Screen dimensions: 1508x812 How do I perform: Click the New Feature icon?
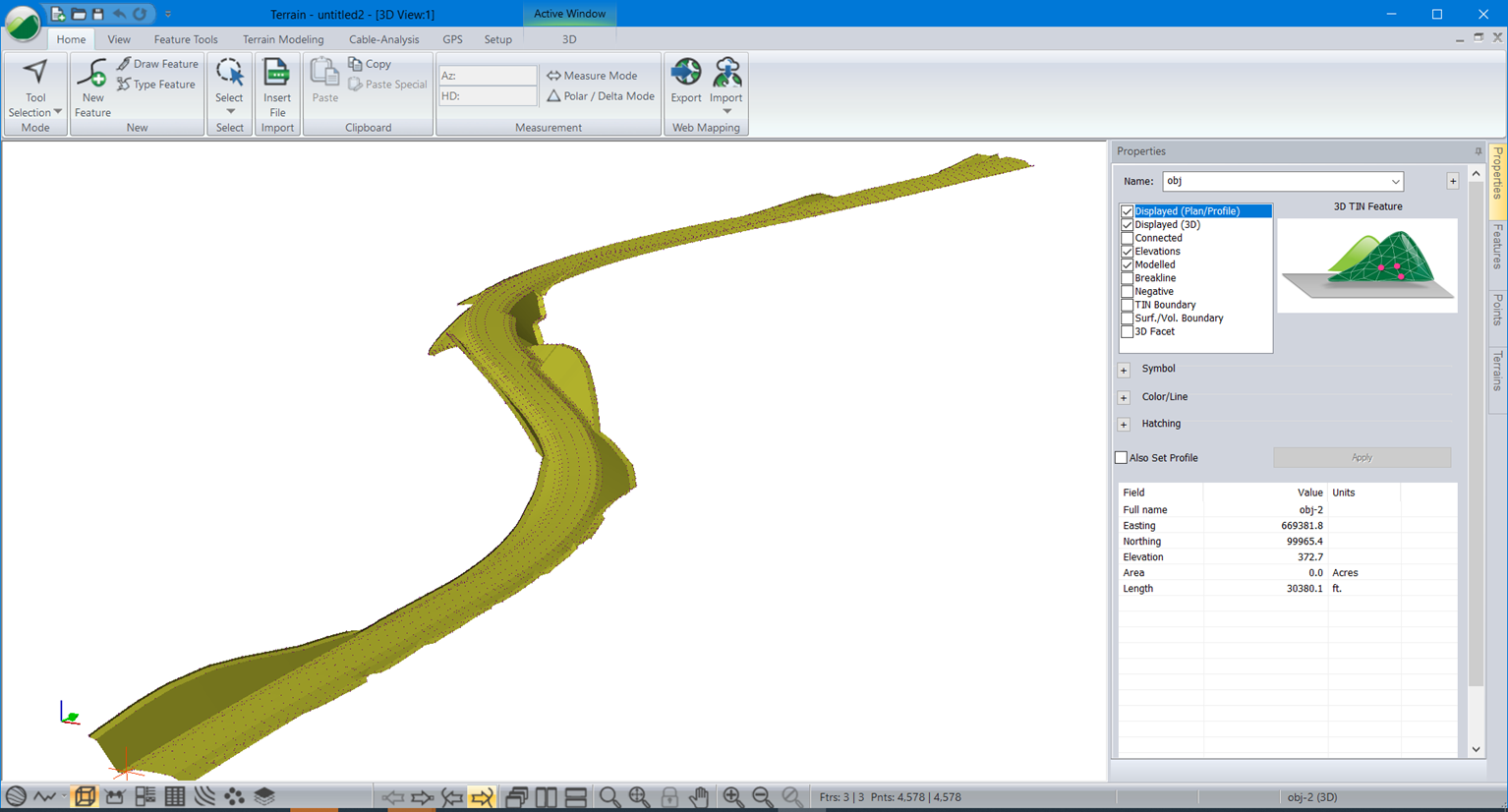[92, 73]
